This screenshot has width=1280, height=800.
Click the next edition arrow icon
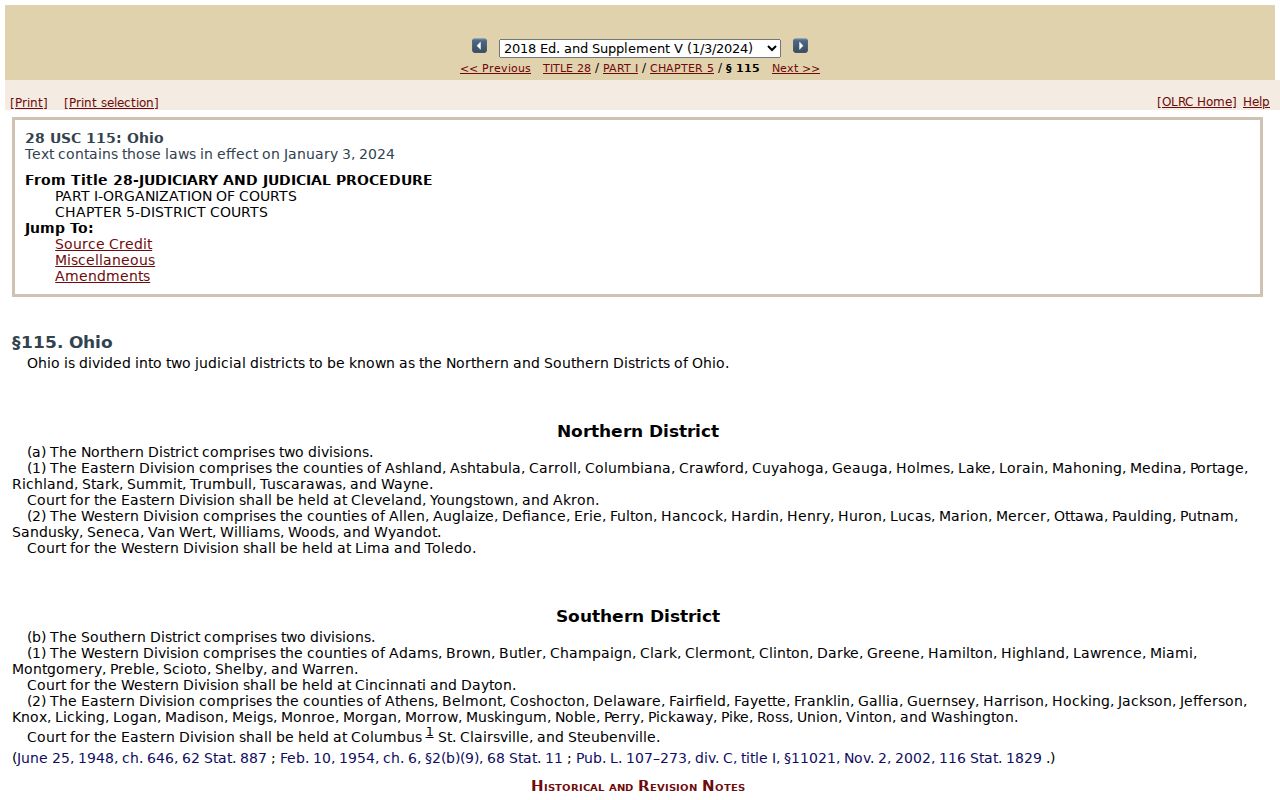coord(800,46)
